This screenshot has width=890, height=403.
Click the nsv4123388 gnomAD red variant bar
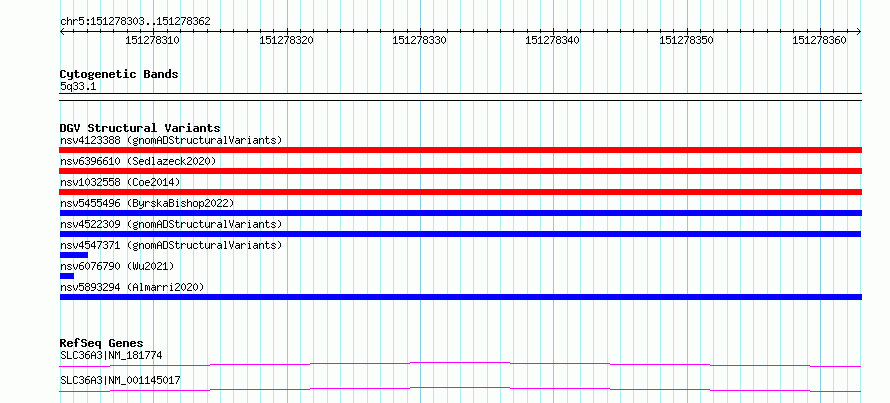[460, 150]
